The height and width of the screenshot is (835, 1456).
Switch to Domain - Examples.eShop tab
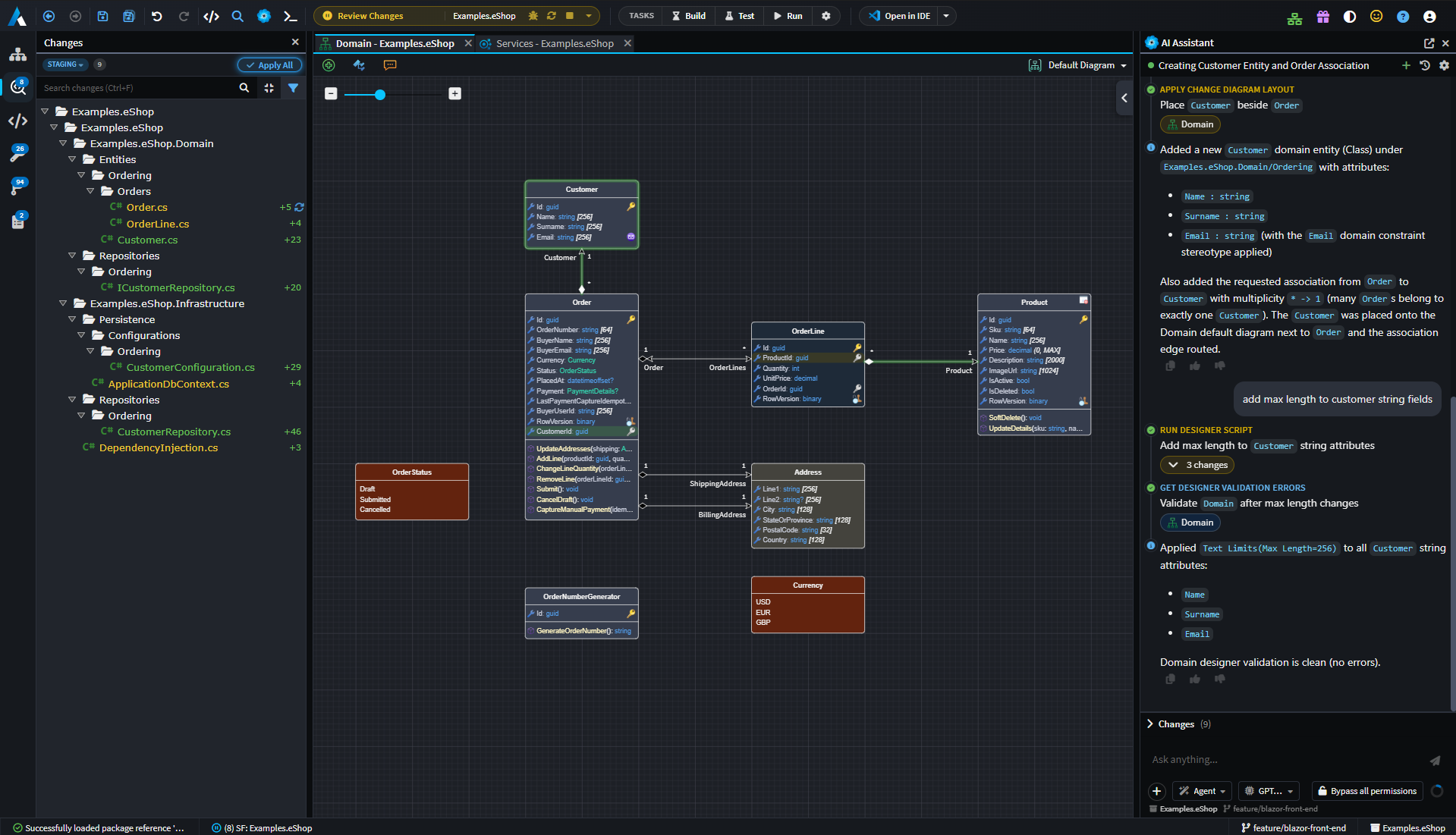click(395, 43)
